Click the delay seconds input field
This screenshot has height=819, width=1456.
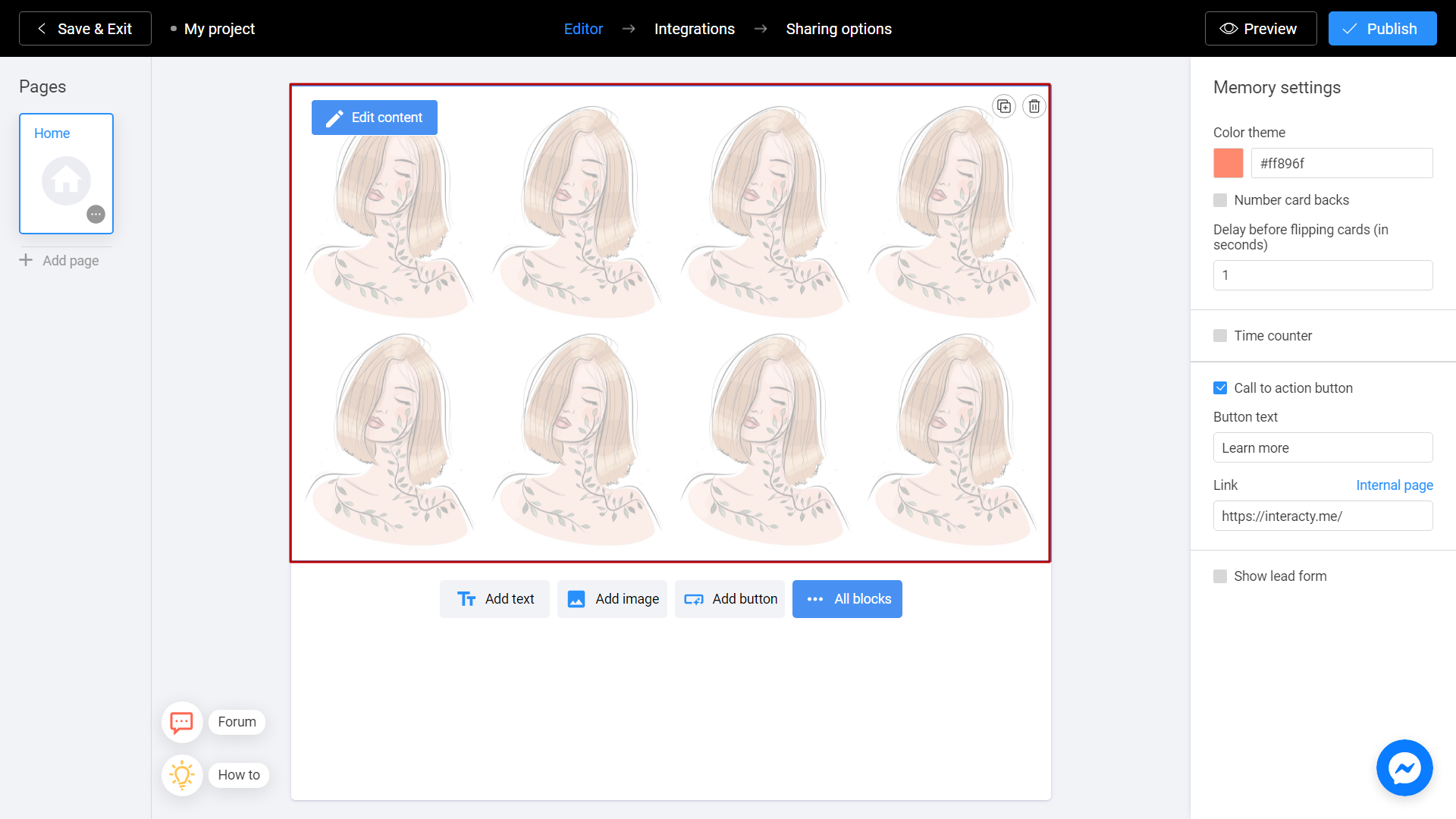click(x=1322, y=275)
